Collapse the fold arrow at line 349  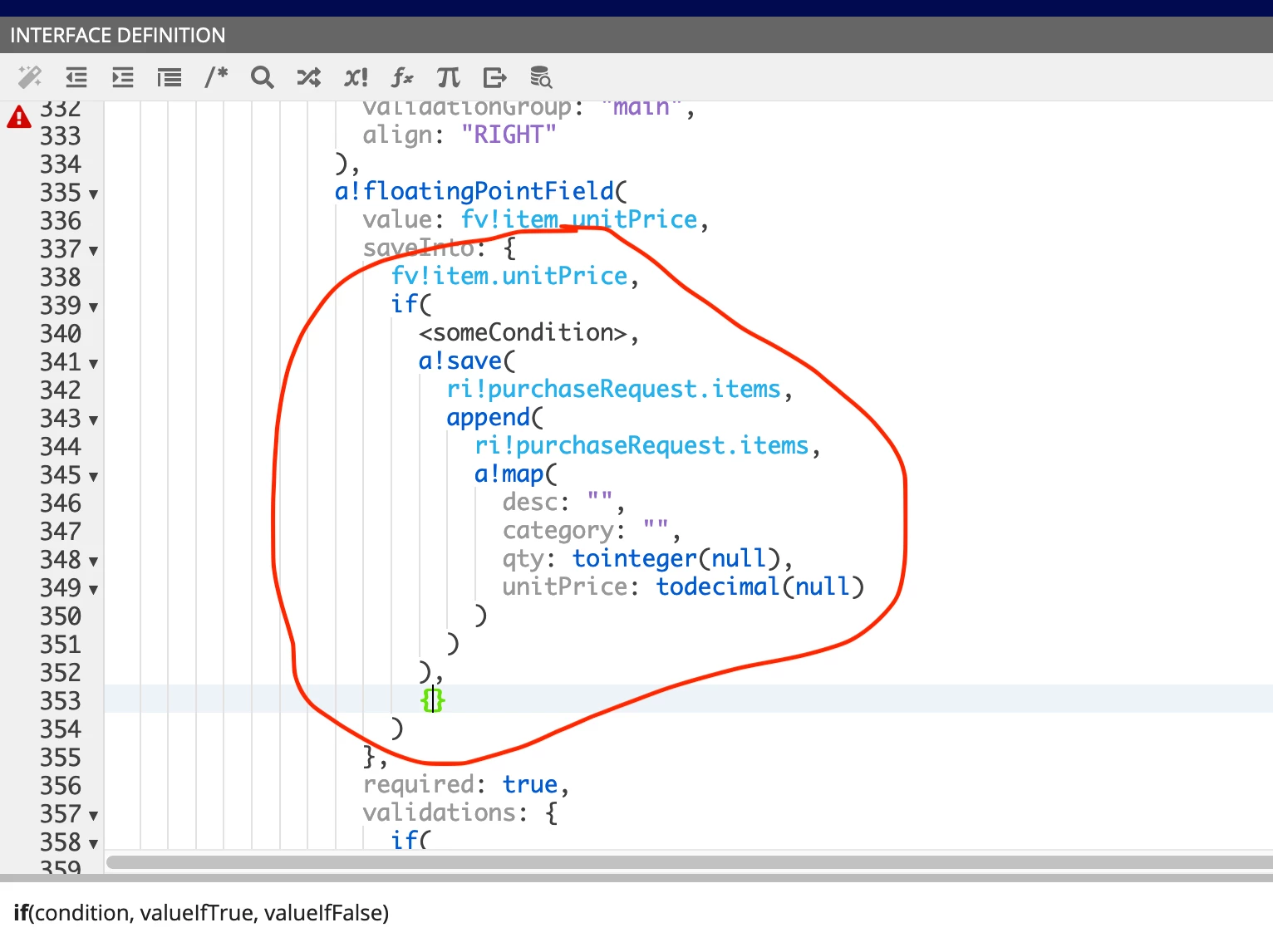93,590
